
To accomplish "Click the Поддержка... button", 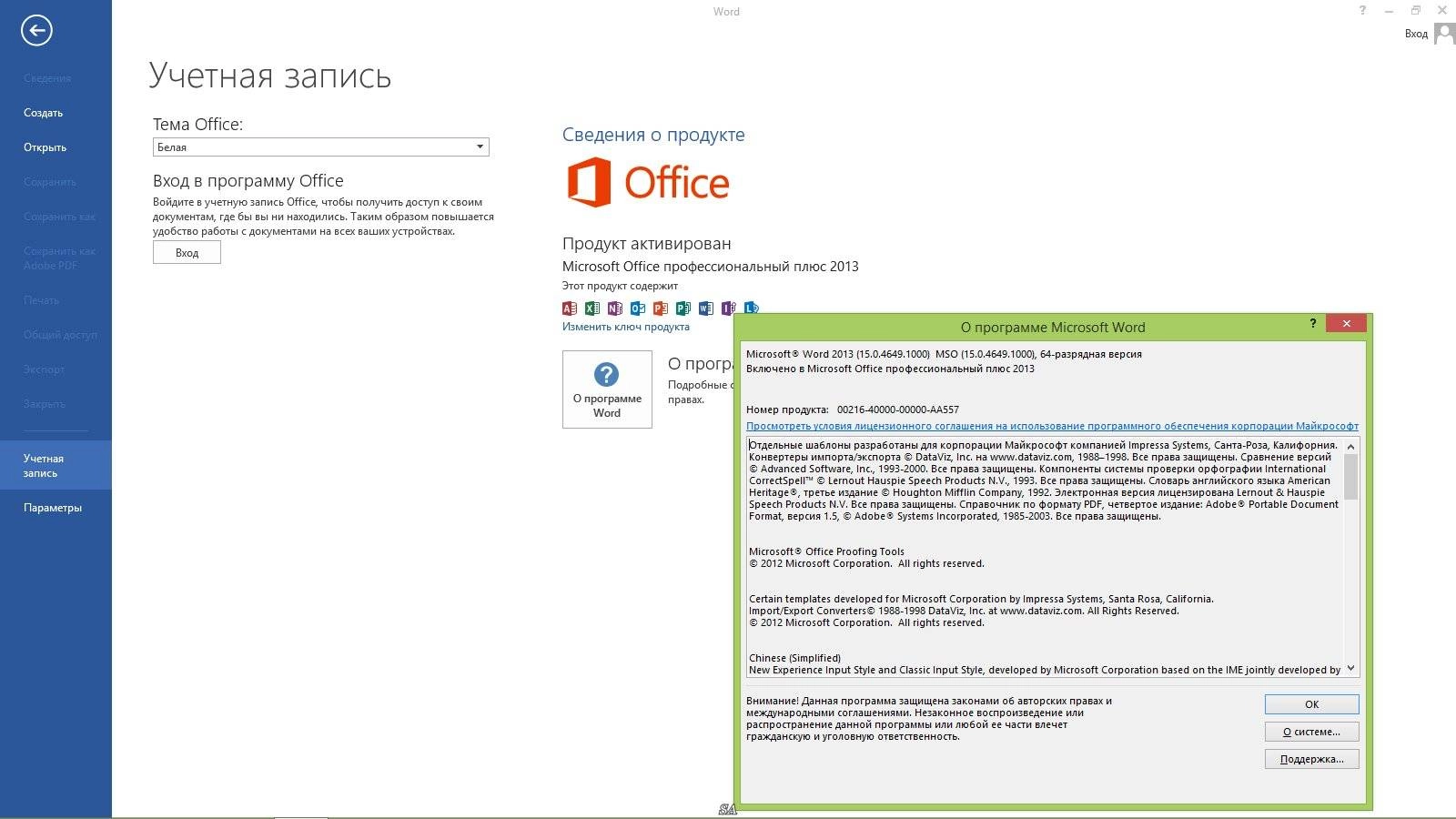I will point(1311,759).
